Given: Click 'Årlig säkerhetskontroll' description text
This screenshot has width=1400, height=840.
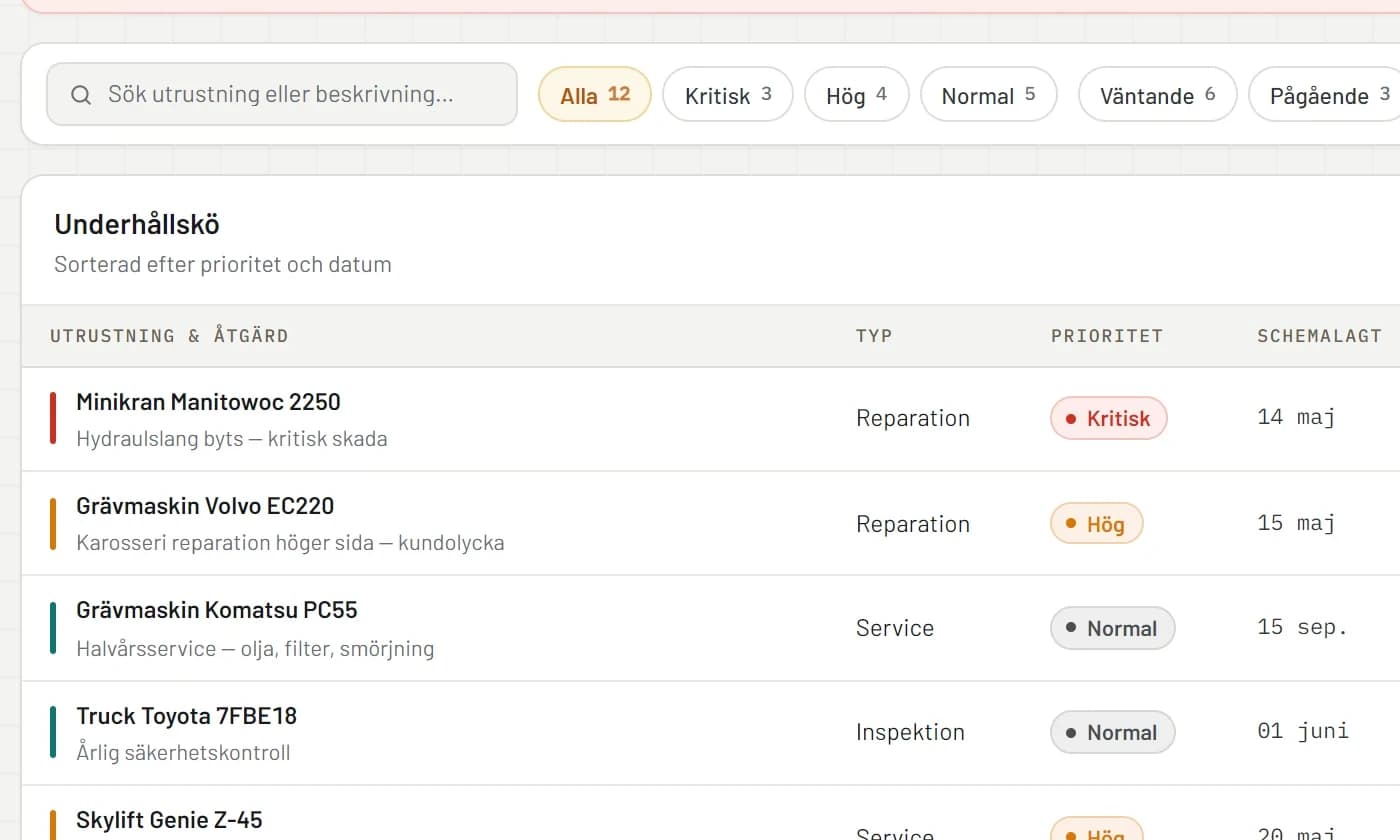Looking at the screenshot, I should [183, 753].
